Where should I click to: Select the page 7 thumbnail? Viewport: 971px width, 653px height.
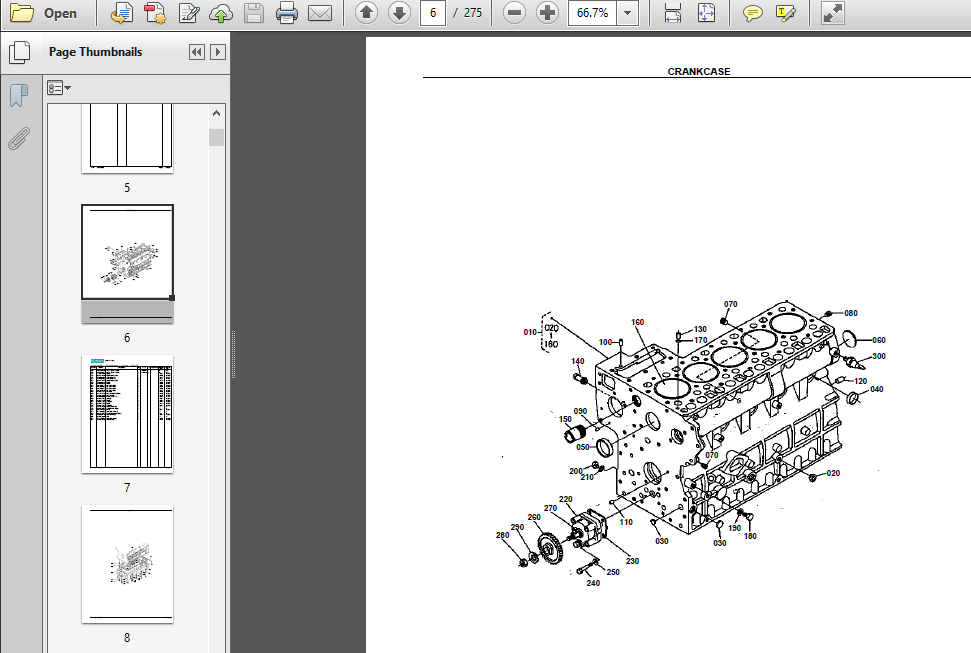pyautogui.click(x=127, y=414)
